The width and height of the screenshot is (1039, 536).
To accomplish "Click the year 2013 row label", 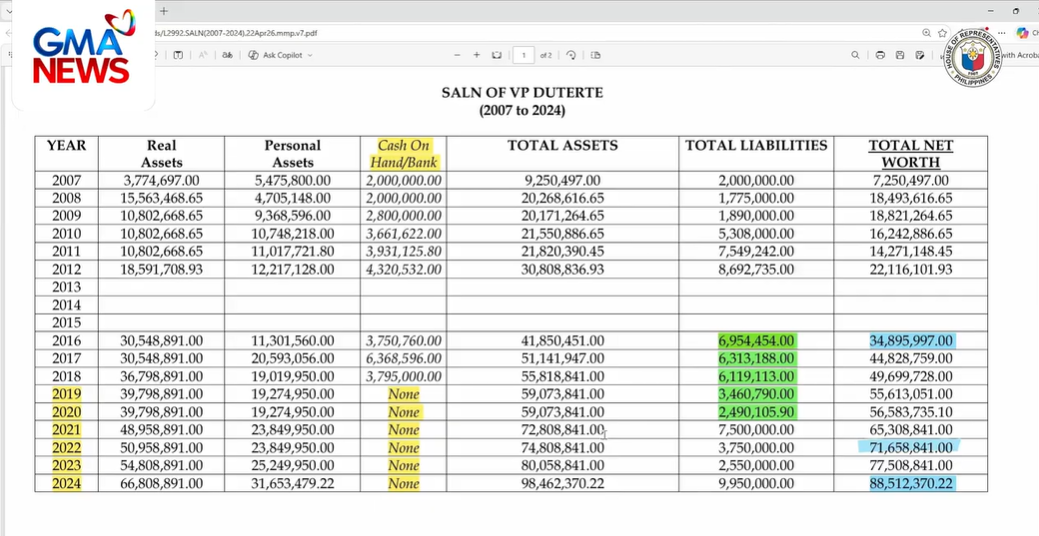I will pos(66,287).
